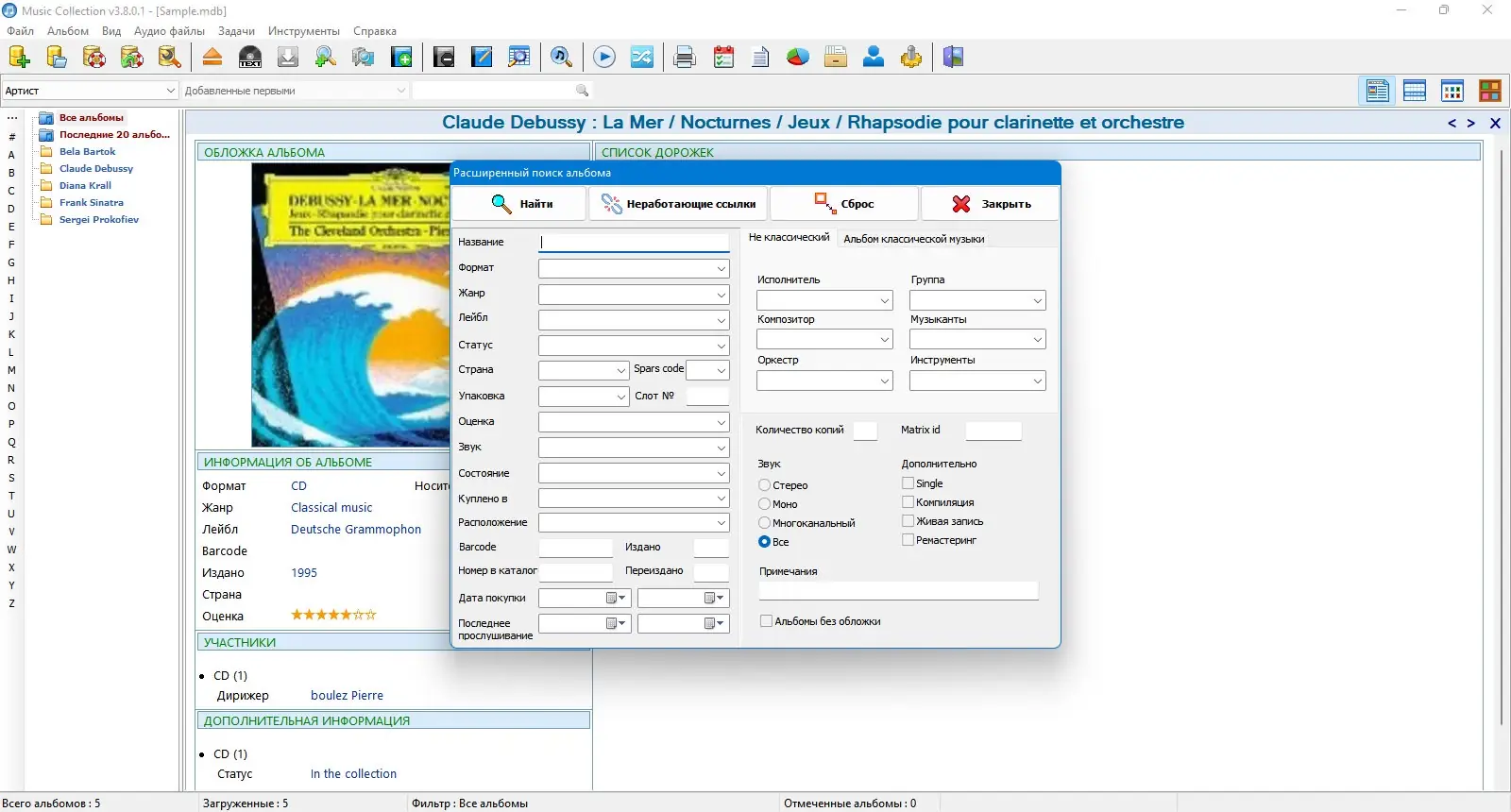This screenshot has height=812, width=1511.
Task: Click the music note search toolbar icon
Action: 562,58
